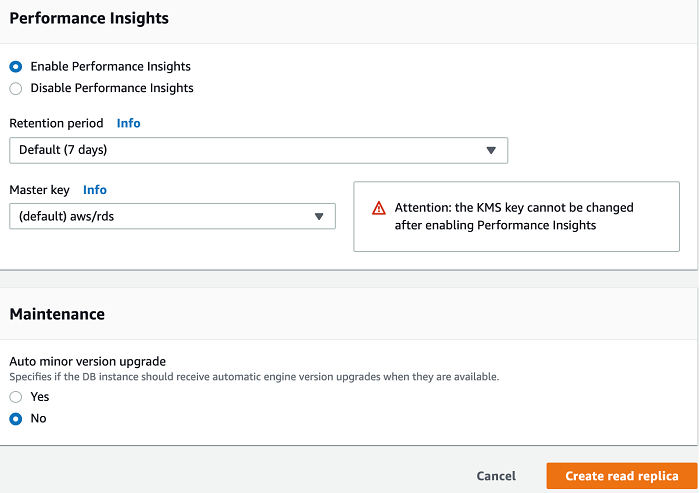700x493 pixels.
Task: Open Info link next to Master key
Action: point(95,189)
